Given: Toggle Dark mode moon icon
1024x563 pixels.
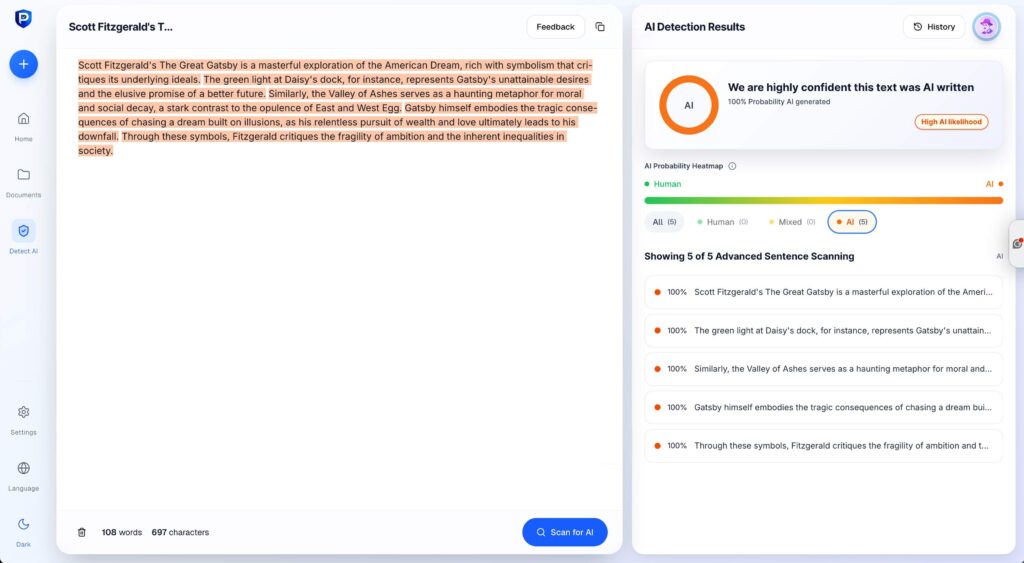Looking at the screenshot, I should tap(24, 524).
